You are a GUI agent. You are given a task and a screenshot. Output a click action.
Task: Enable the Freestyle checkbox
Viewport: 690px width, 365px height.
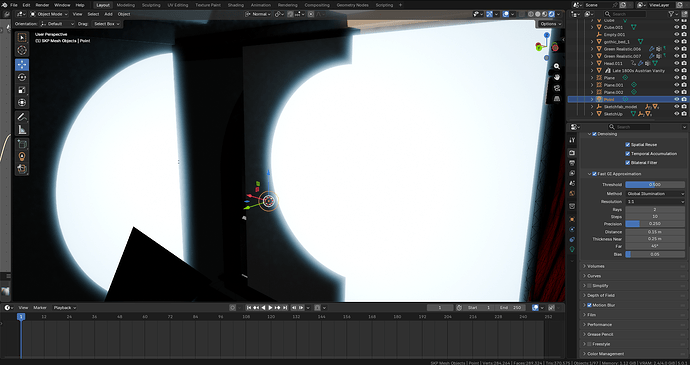(x=590, y=344)
